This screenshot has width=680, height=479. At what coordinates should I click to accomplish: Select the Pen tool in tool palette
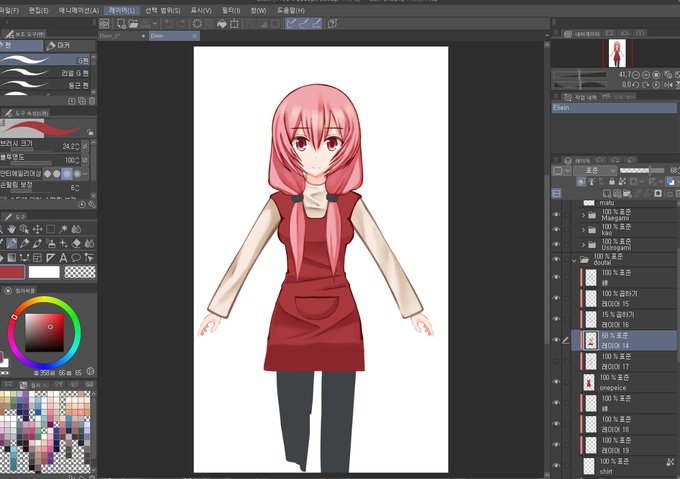click(12, 244)
